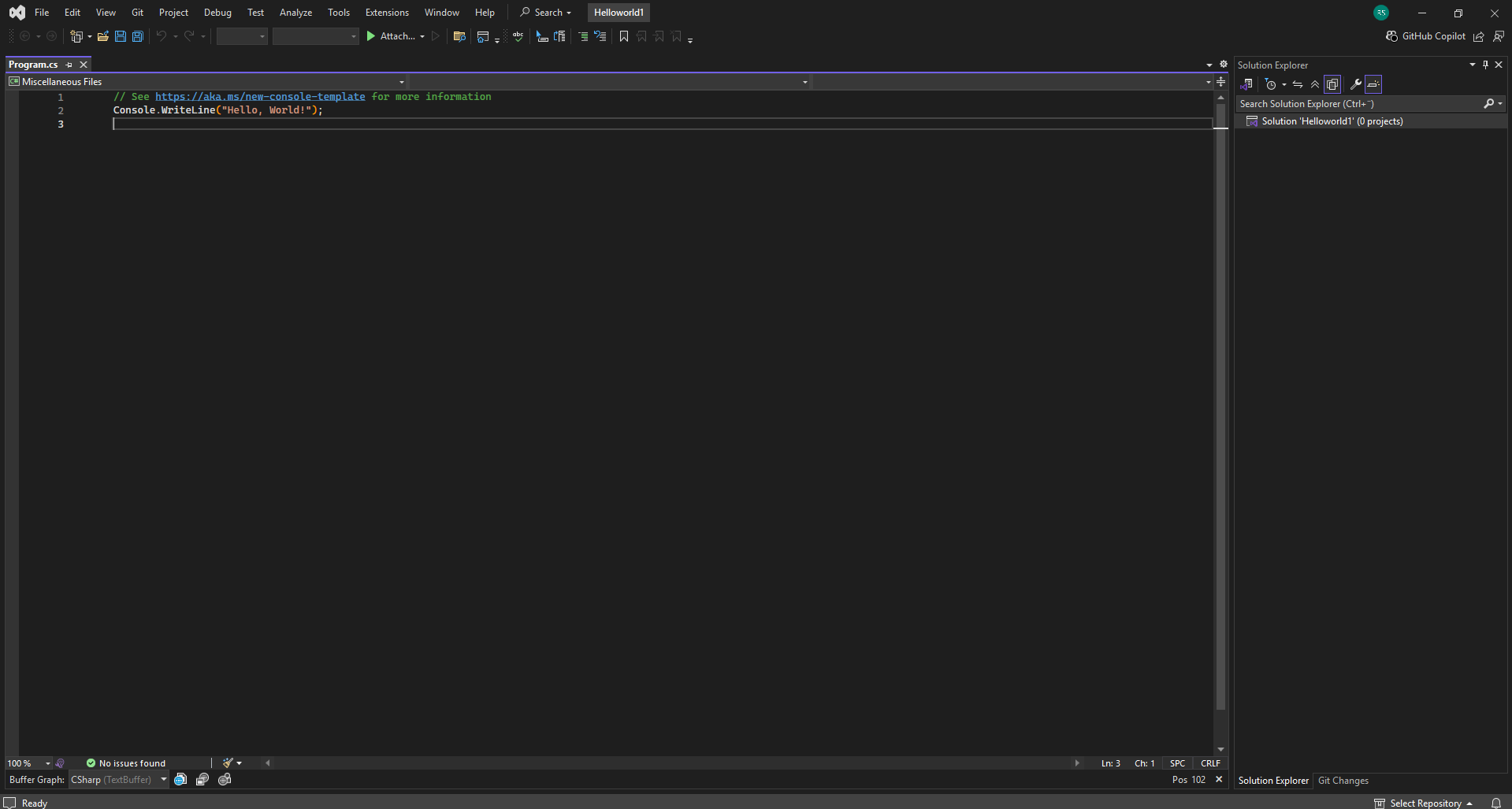Screen dimensions: 1512x809
Task: Click the spell checker abc icon
Action: tap(518, 36)
